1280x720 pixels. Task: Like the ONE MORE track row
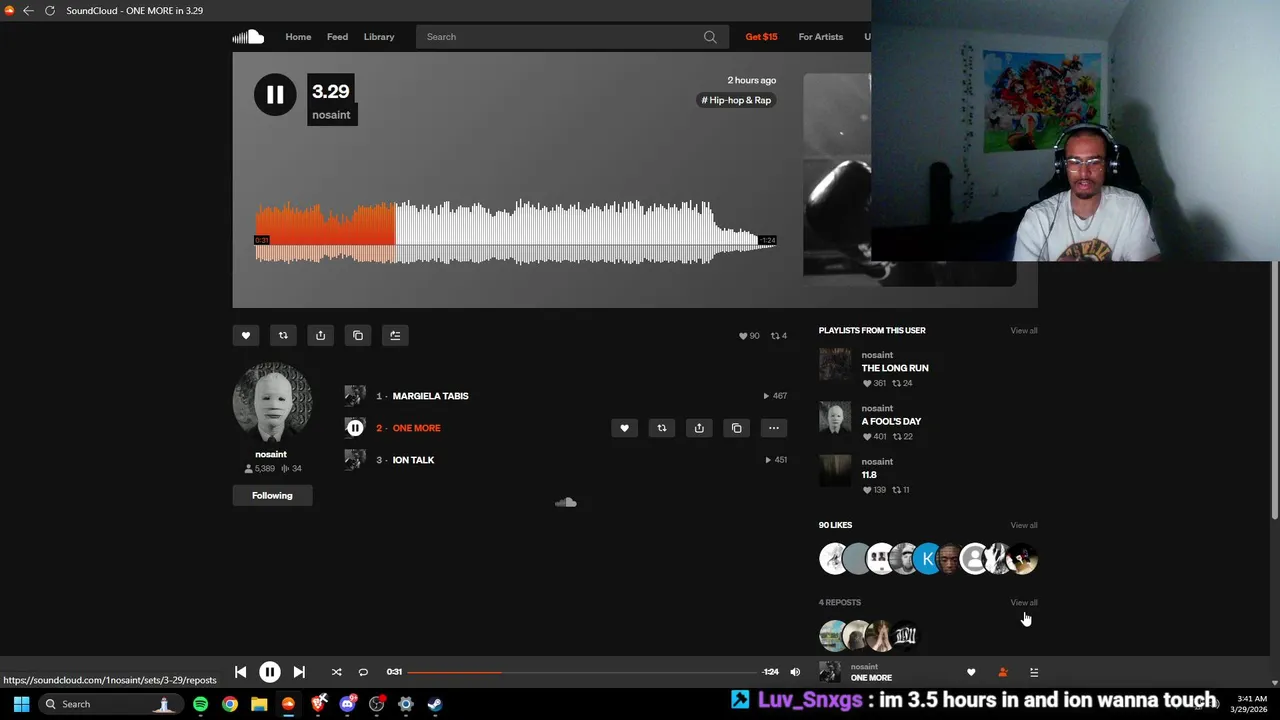point(624,428)
